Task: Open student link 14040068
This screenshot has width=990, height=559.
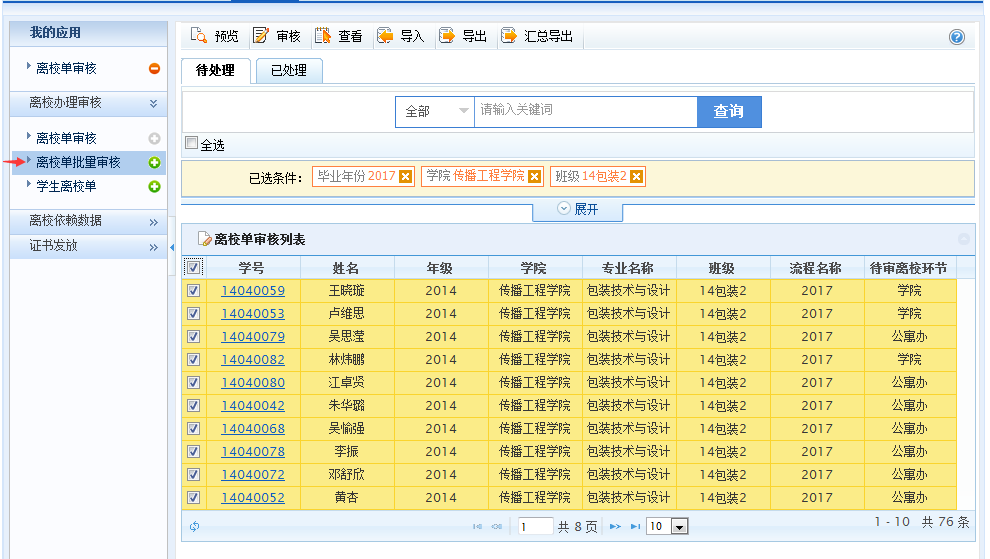Action: [x=253, y=428]
